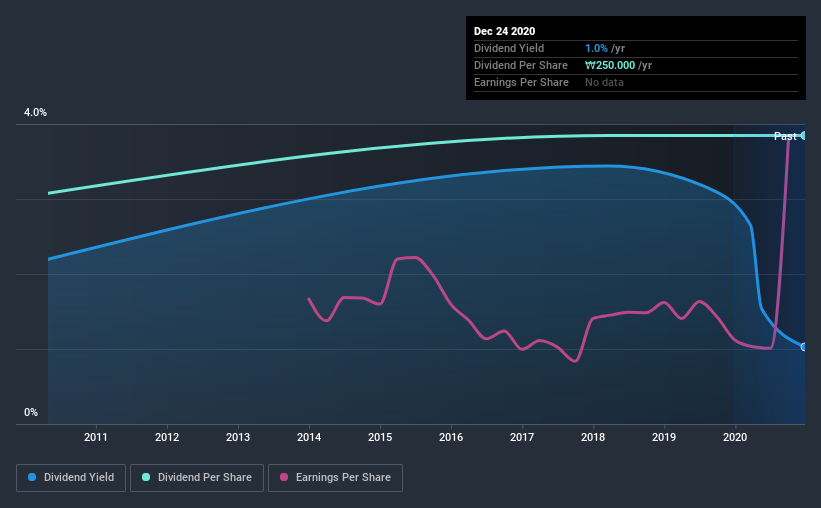821x508 pixels.
Task: Click the Dec 24 2020 tooltip header
Action: pos(504,31)
